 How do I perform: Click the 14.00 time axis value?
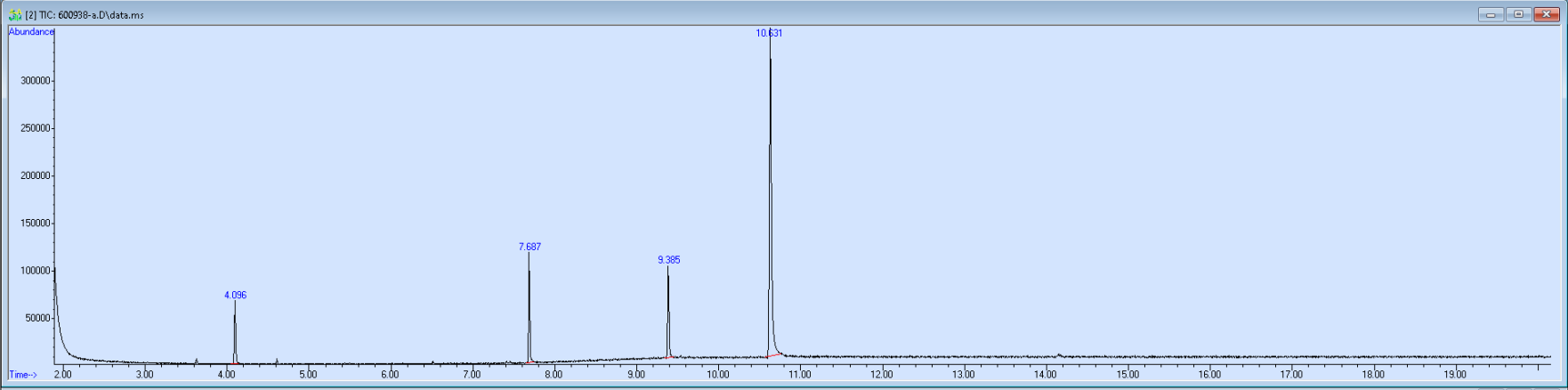click(1045, 375)
